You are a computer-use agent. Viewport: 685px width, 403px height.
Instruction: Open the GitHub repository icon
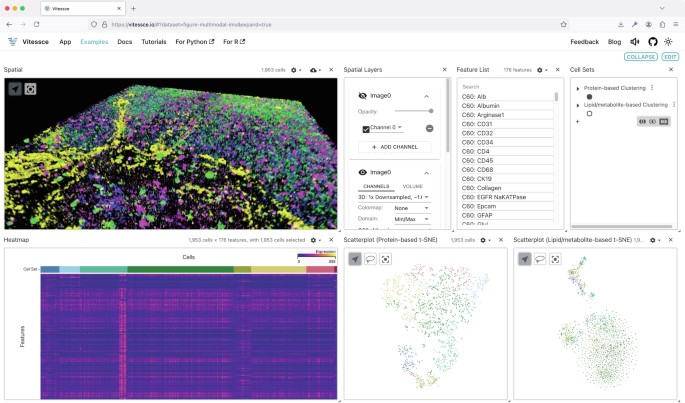652,42
